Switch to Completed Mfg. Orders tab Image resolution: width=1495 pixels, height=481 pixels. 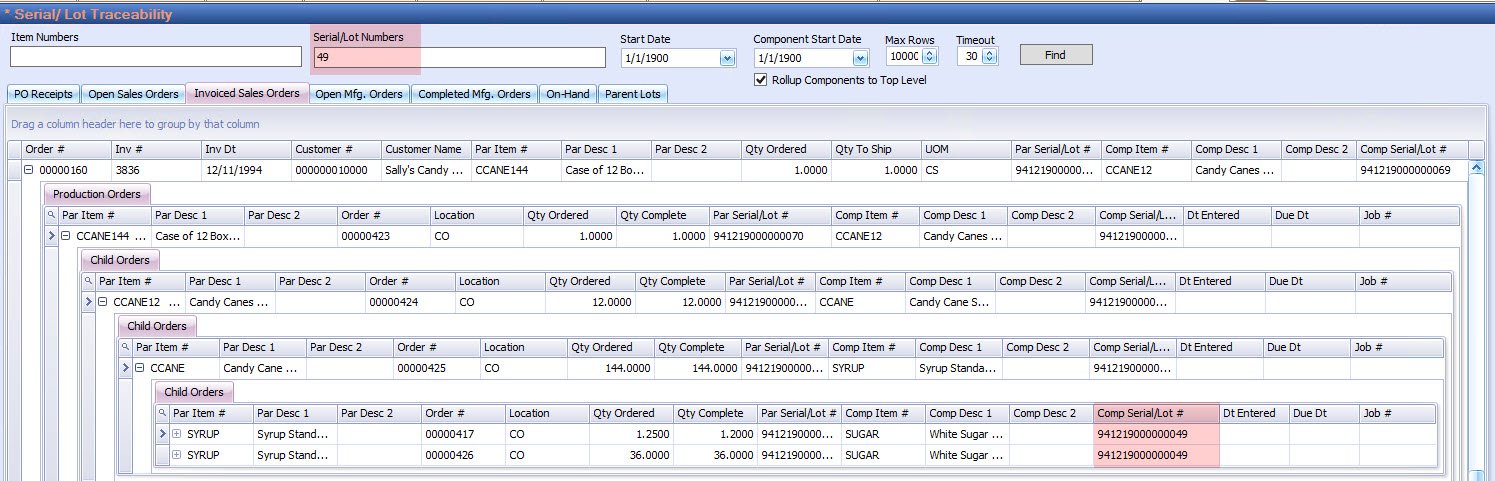pyautogui.click(x=474, y=94)
